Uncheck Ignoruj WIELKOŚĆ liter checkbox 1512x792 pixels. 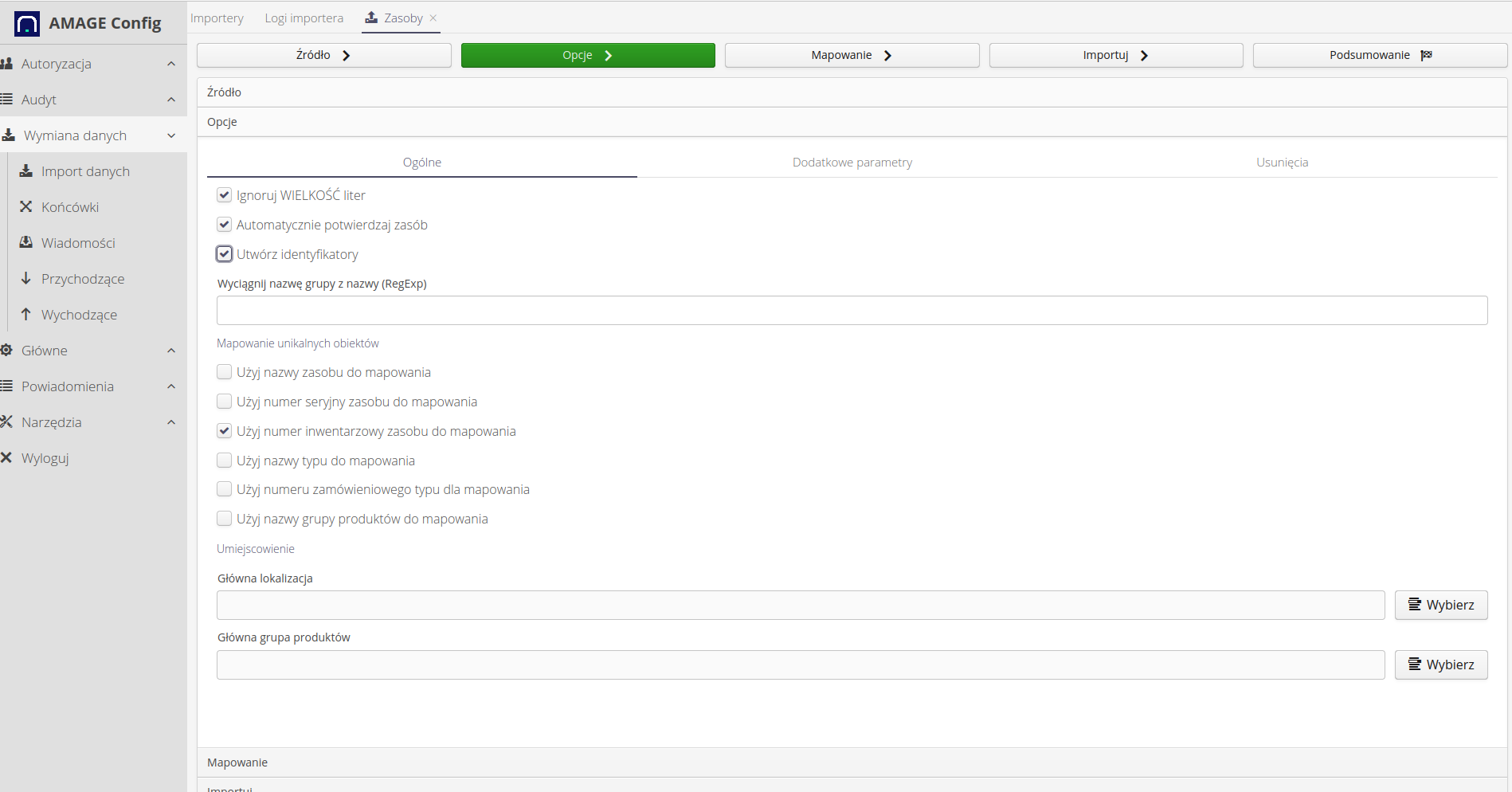(x=225, y=195)
